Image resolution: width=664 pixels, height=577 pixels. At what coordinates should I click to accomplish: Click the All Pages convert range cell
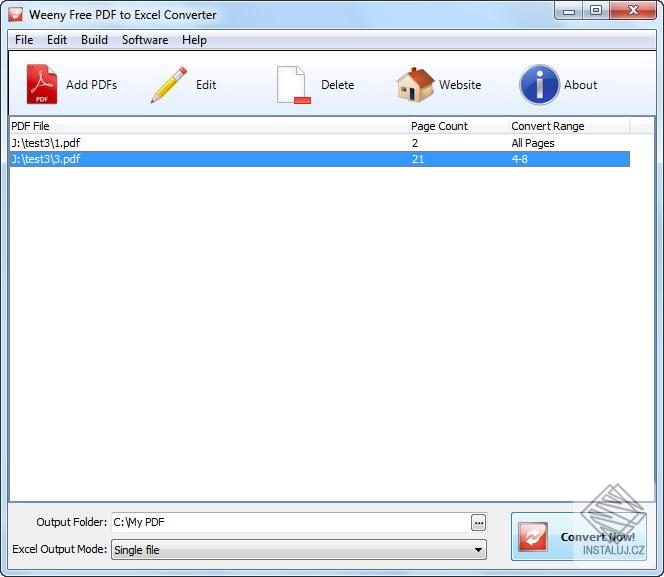coord(533,143)
